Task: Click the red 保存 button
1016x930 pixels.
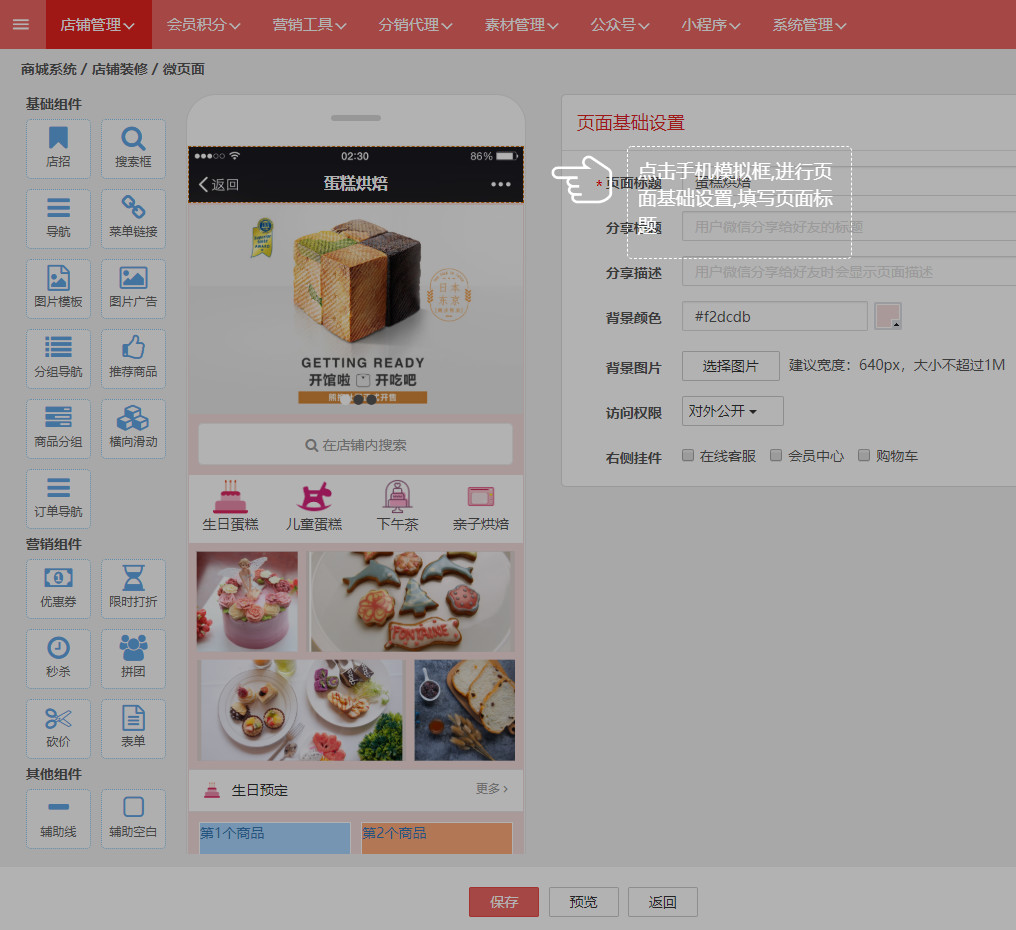Action: tap(504, 902)
